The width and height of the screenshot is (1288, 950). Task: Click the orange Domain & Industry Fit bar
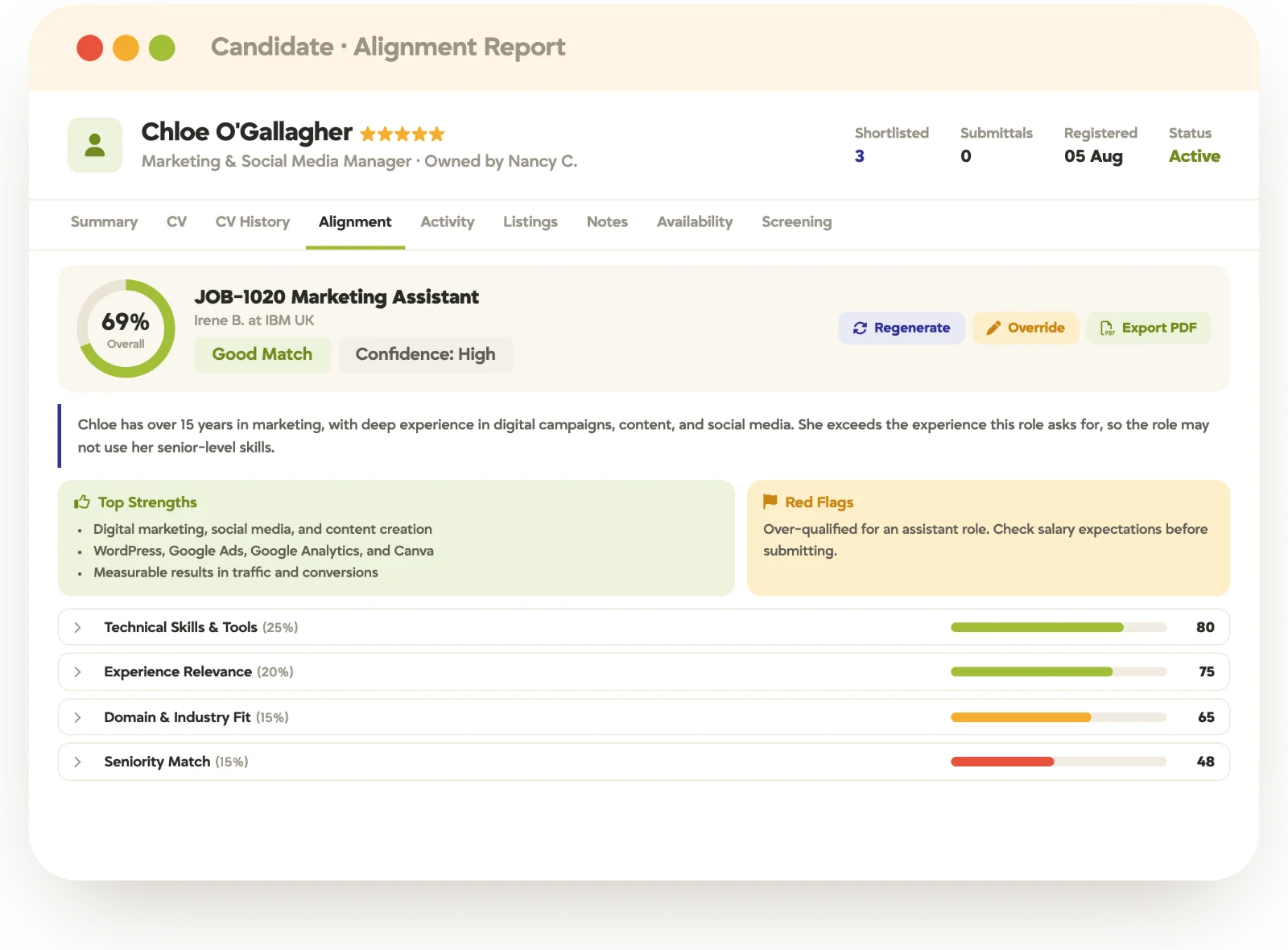click(1021, 717)
